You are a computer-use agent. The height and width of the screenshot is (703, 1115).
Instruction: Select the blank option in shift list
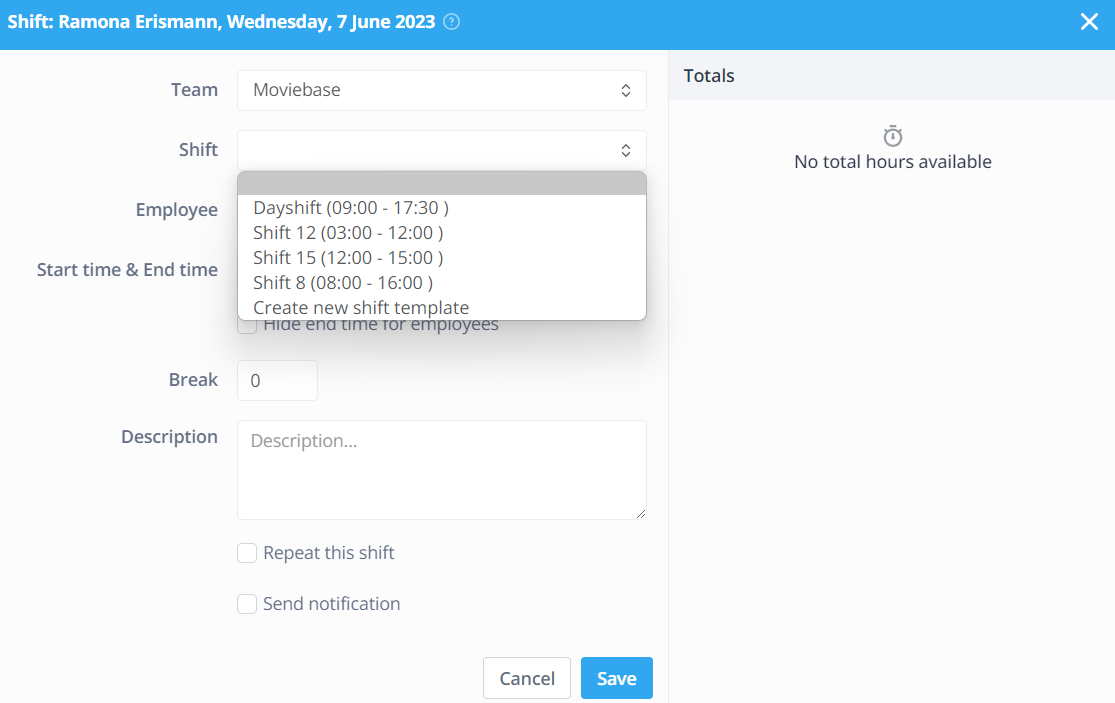click(441, 184)
